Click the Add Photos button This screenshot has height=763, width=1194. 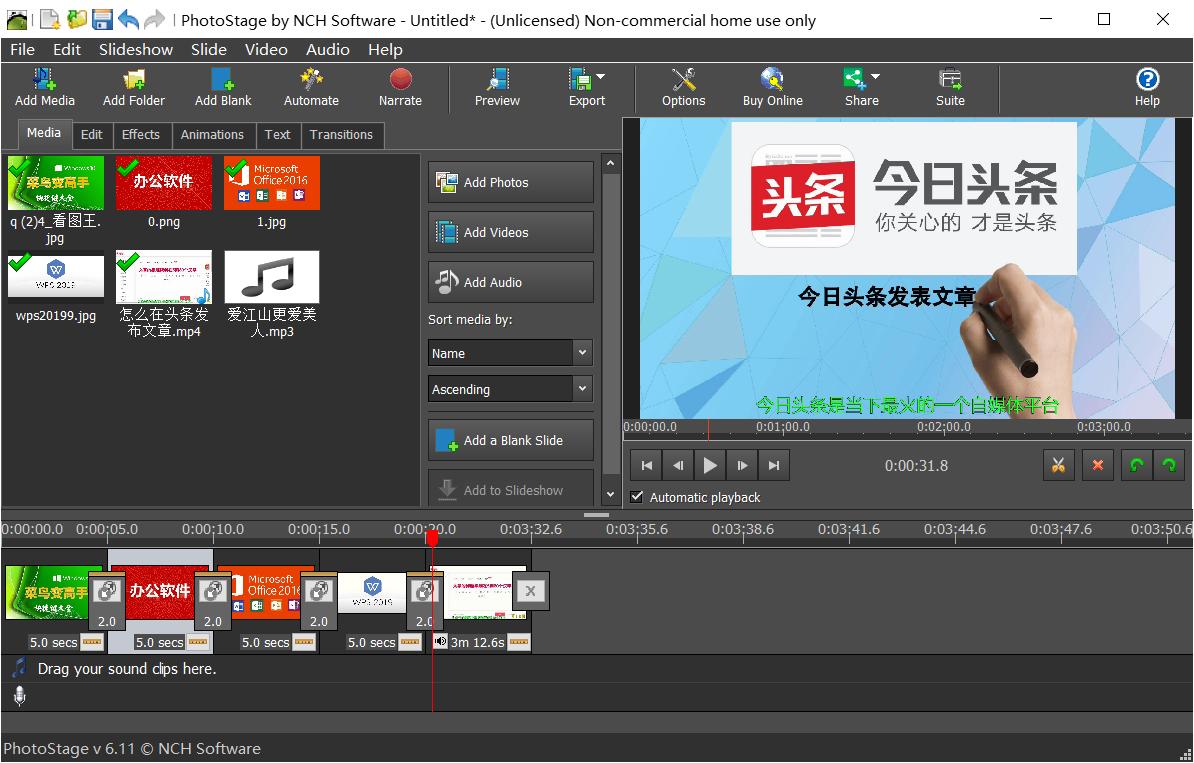[x=510, y=182]
